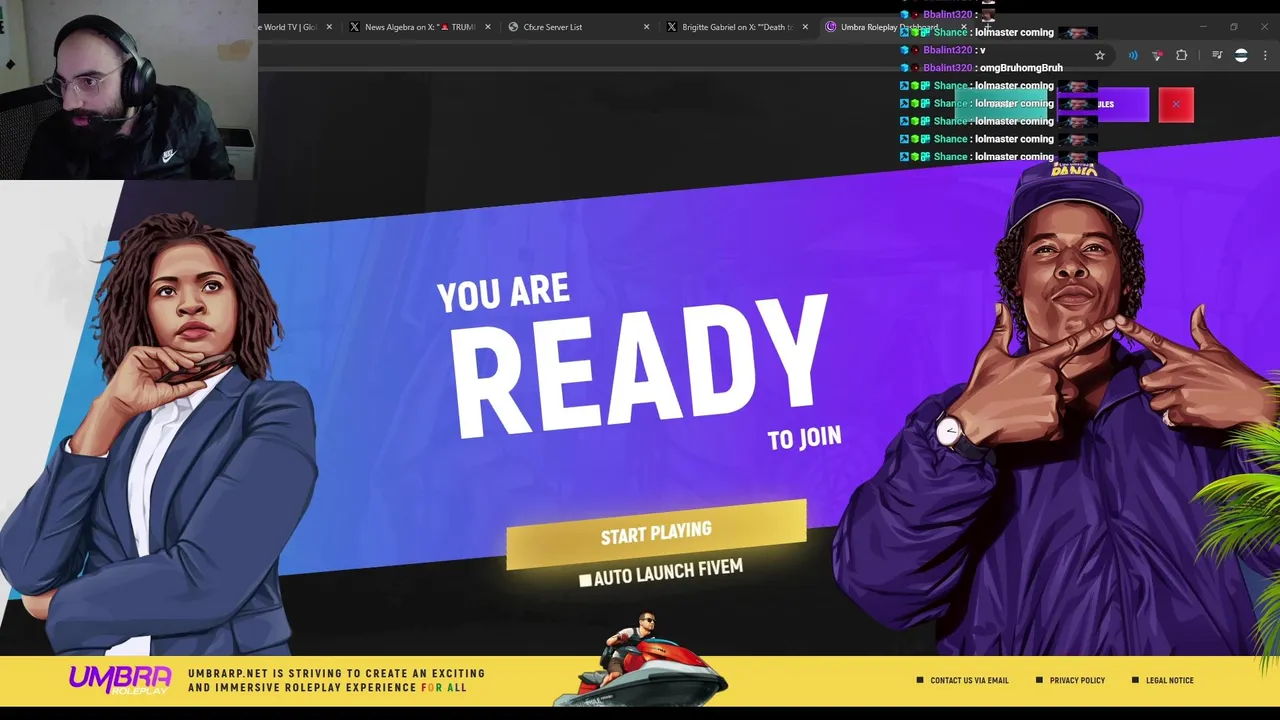1280x720 pixels.
Task: Open the Chrome three-dot menu
Action: click(1265, 56)
